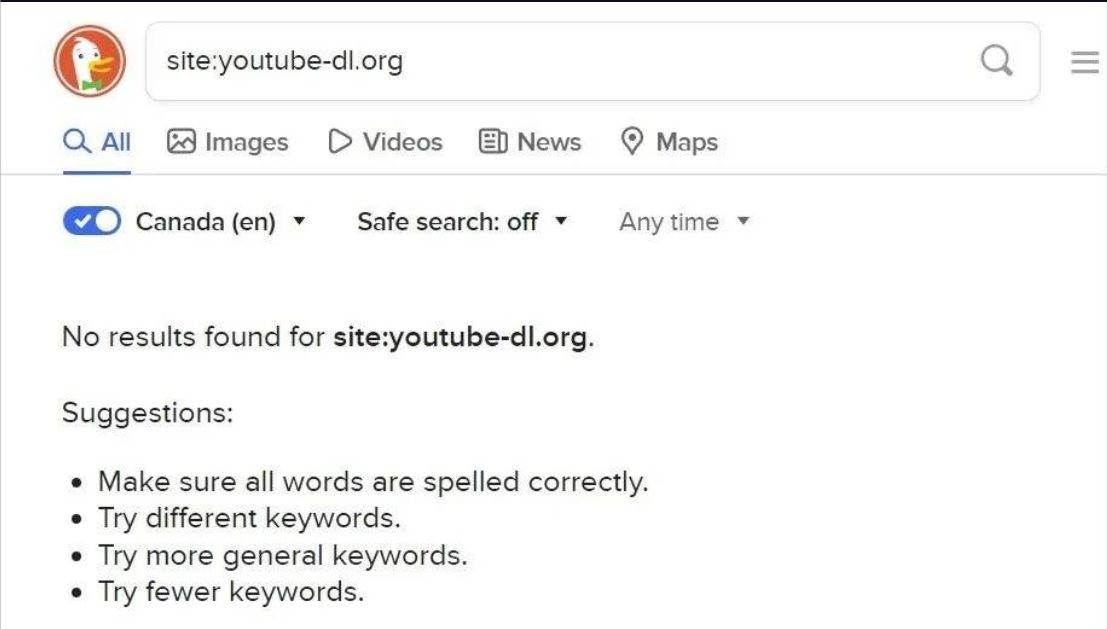The height and width of the screenshot is (629, 1107).
Task: Switch to the Images tab label
Action: pyautogui.click(x=246, y=142)
